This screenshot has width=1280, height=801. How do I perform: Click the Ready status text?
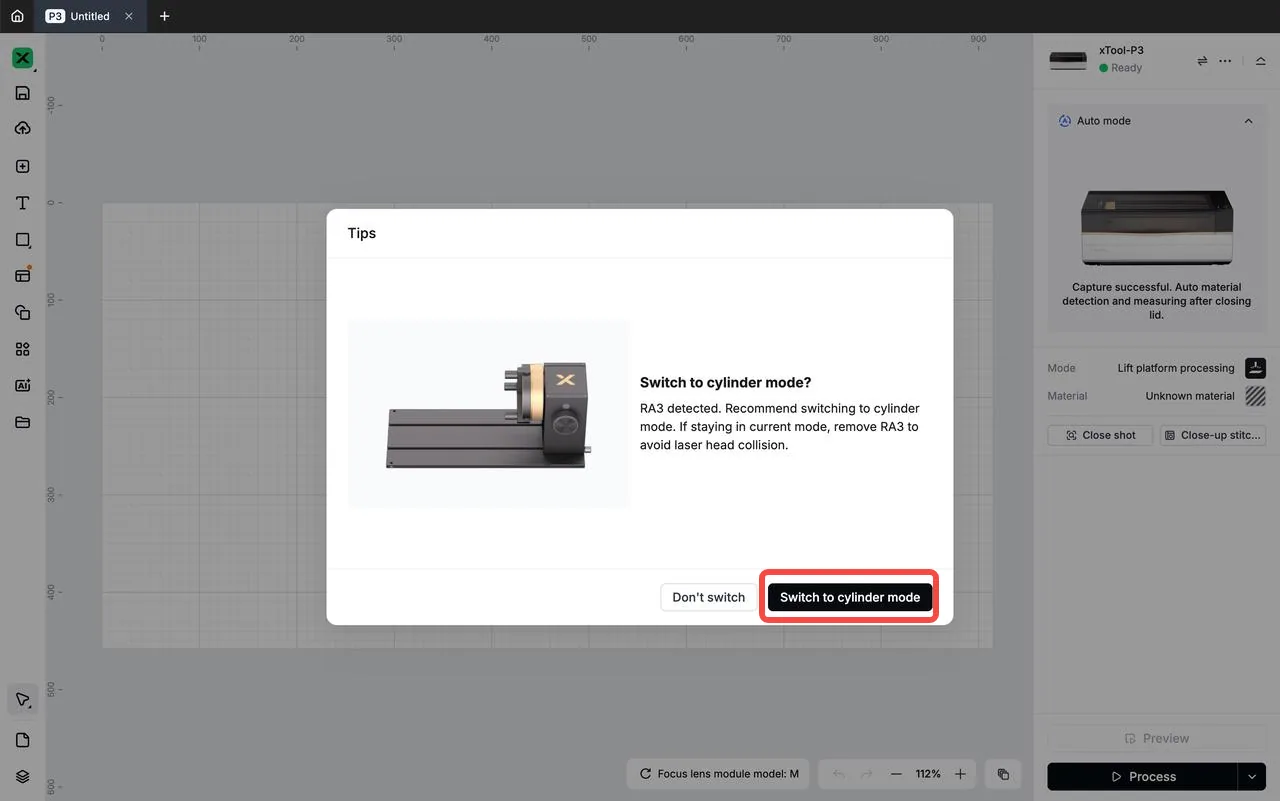click(1126, 68)
